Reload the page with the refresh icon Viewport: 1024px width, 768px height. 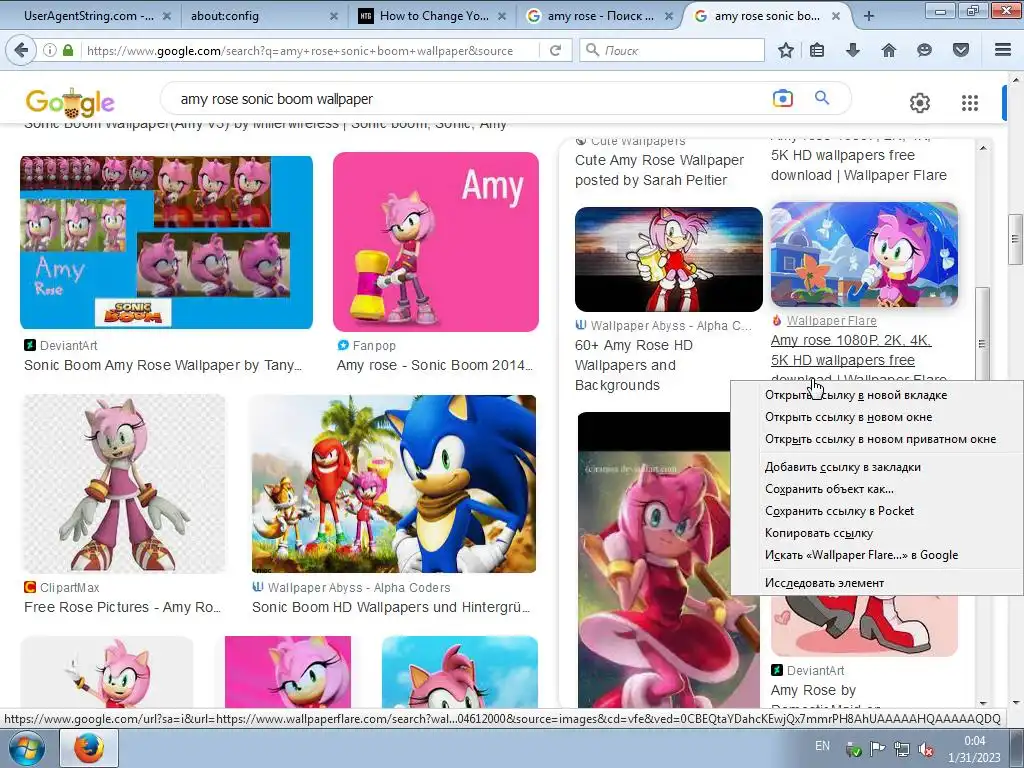(x=556, y=50)
